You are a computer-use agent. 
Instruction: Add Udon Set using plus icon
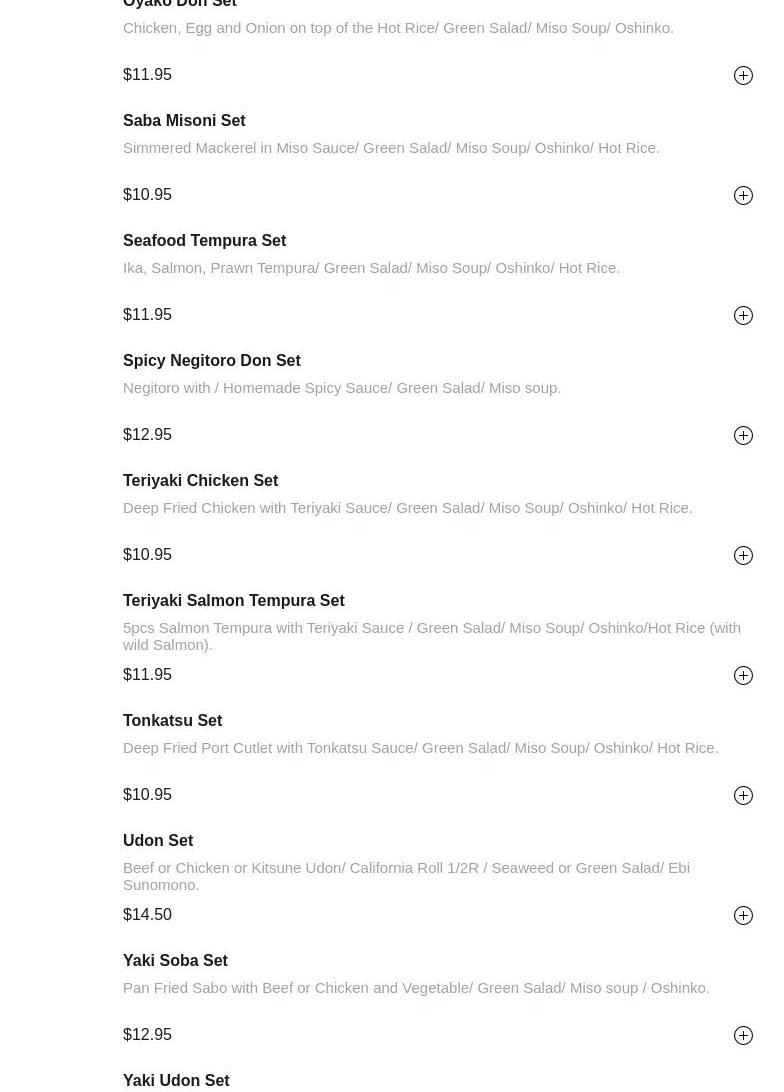[x=743, y=915]
